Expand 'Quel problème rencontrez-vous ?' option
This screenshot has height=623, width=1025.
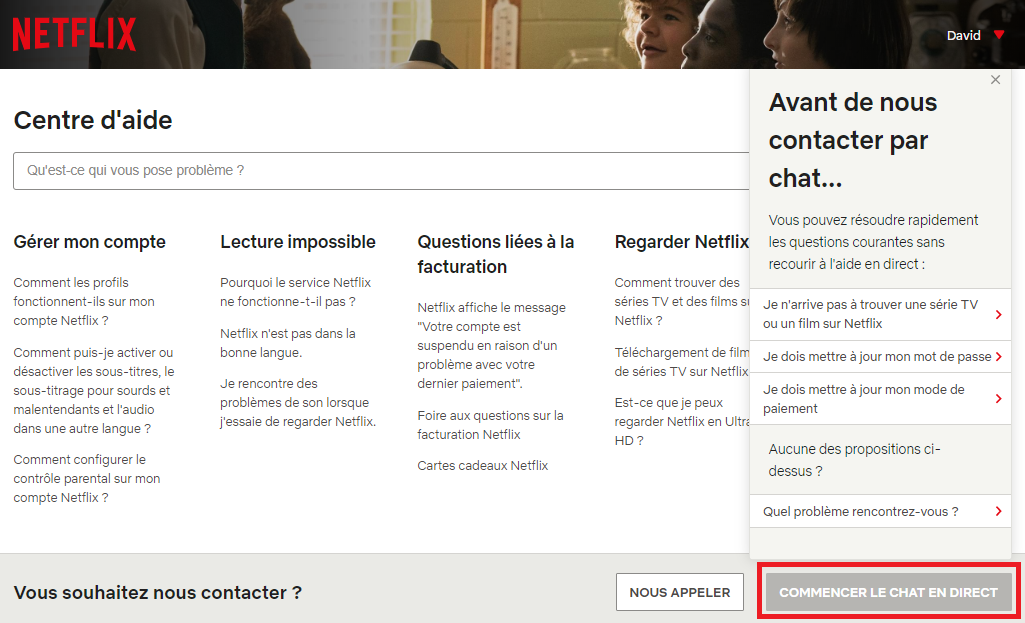(x=880, y=511)
